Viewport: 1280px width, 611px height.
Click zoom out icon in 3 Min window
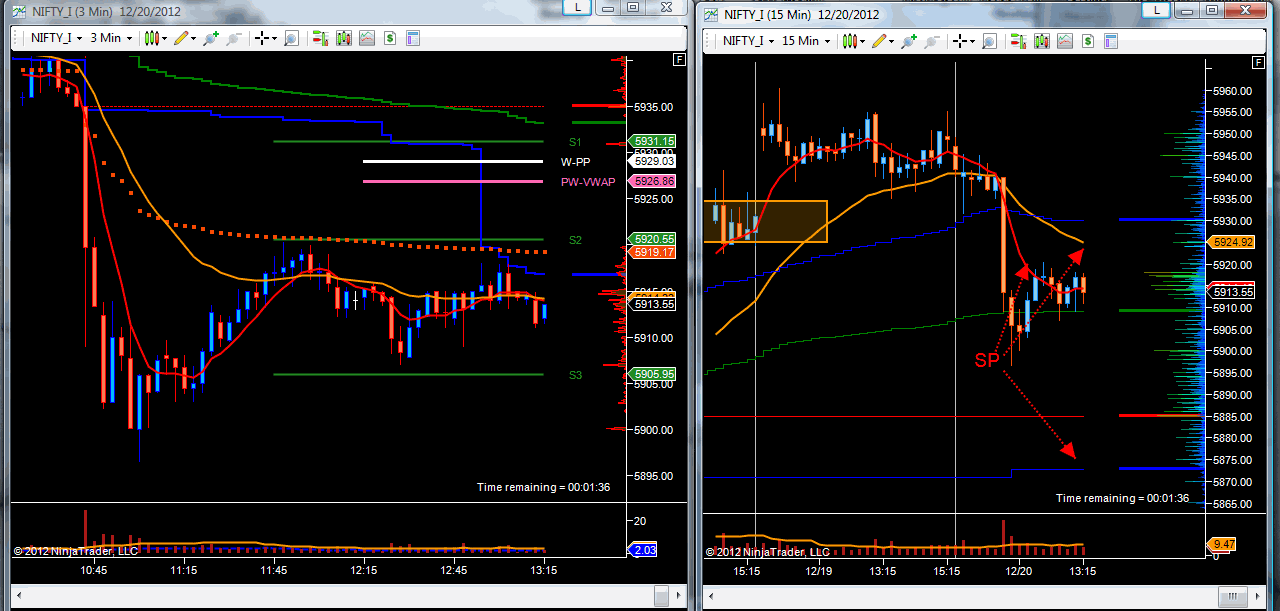pos(233,38)
